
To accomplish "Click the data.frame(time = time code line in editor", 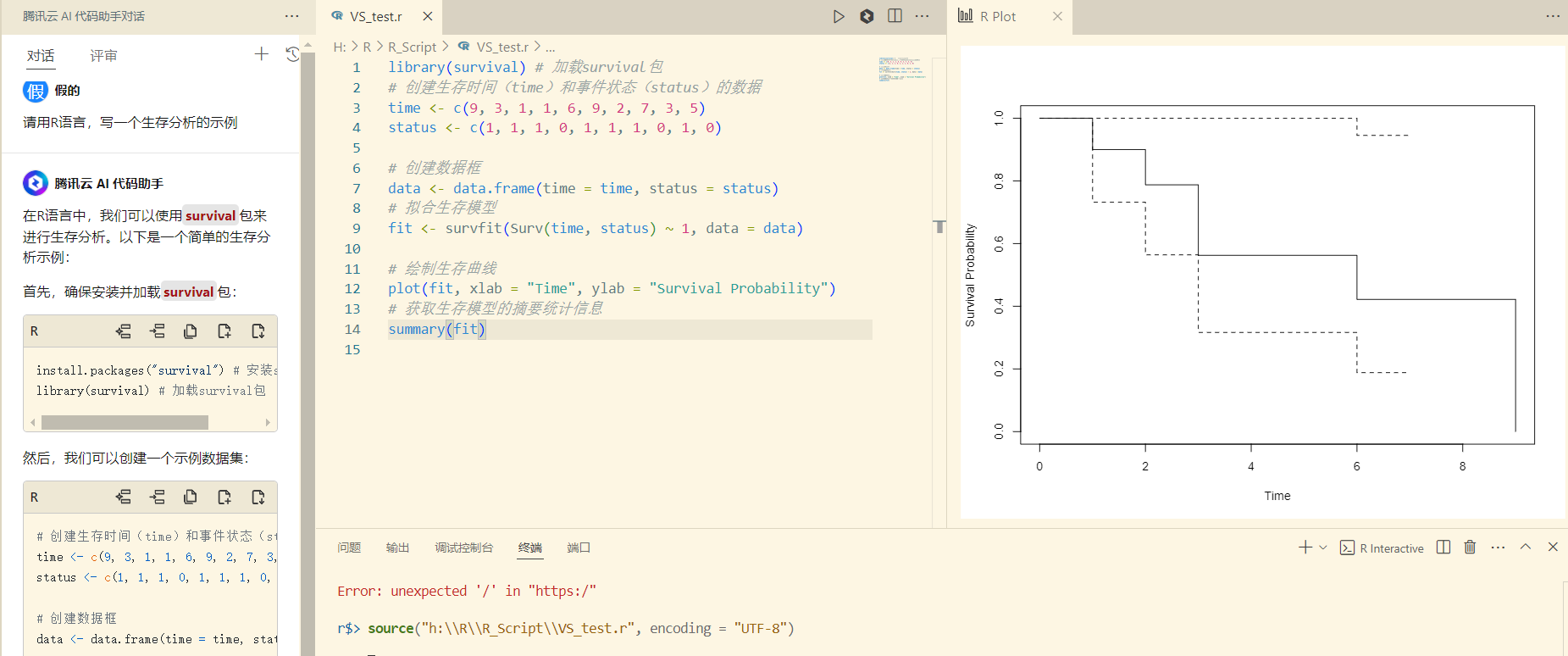I will click(x=583, y=189).
